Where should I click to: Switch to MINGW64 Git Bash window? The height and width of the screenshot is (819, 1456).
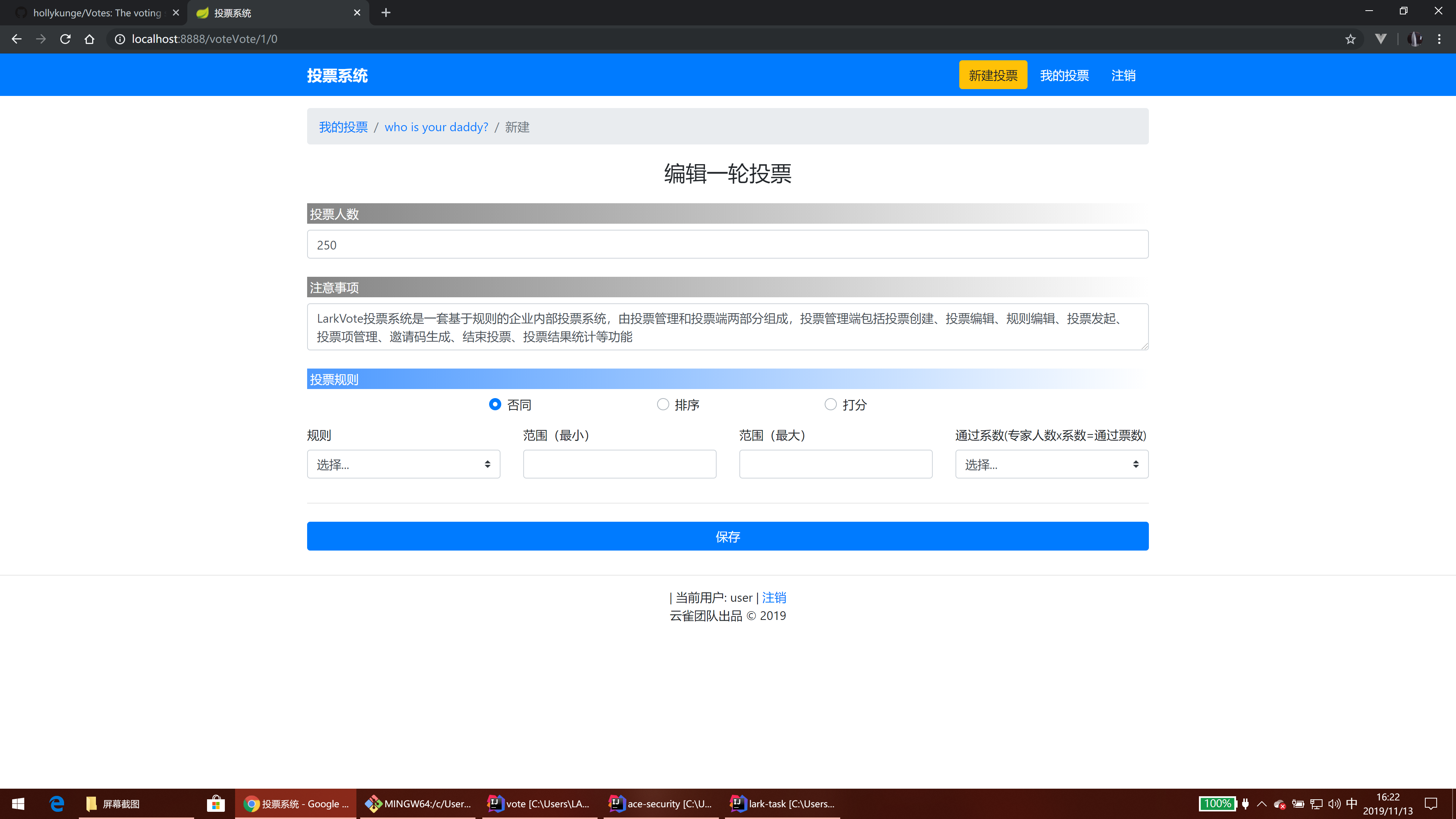(418, 803)
